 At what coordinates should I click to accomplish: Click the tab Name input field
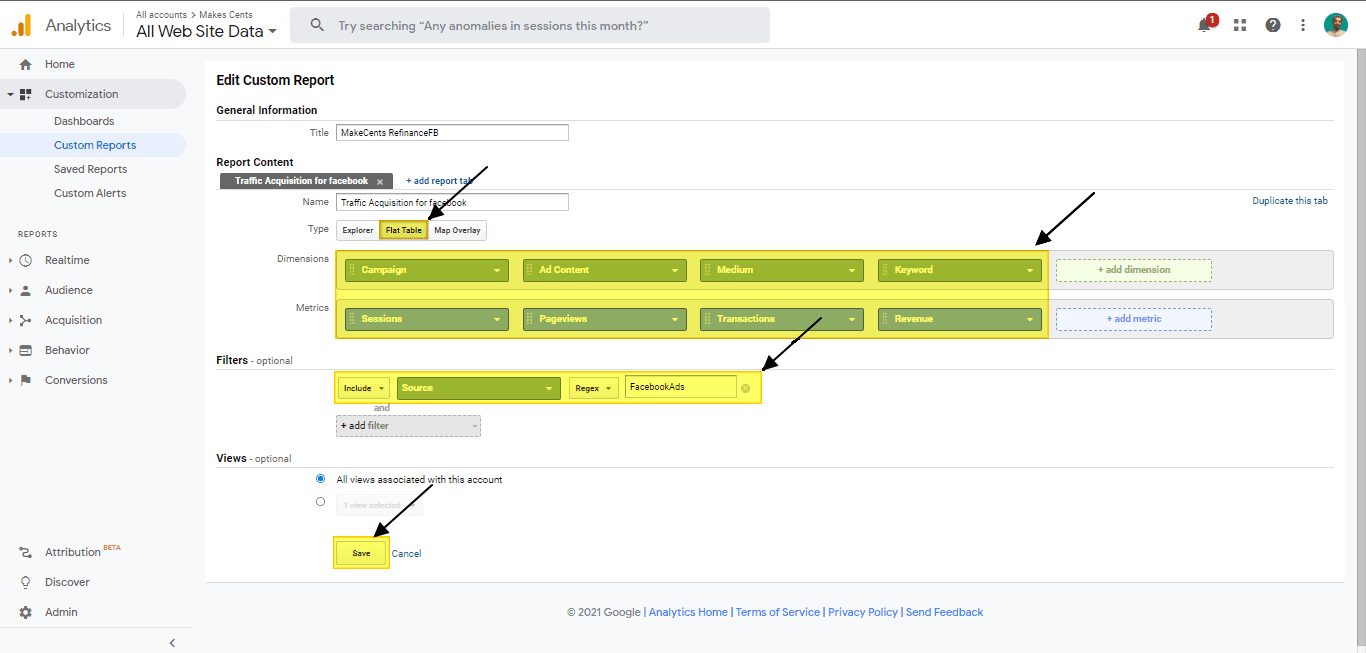pyautogui.click(x=452, y=202)
